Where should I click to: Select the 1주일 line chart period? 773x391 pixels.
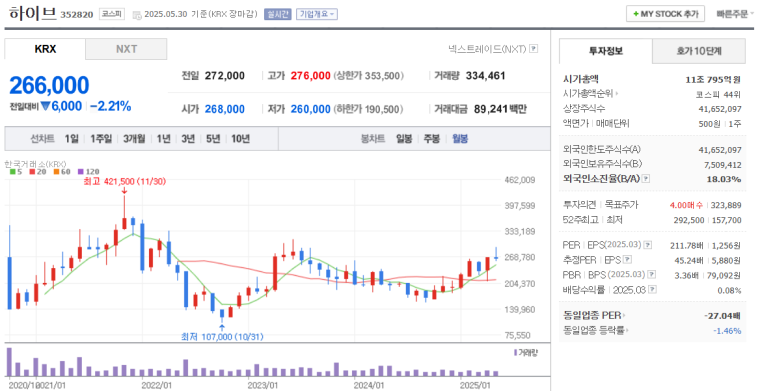[101, 139]
